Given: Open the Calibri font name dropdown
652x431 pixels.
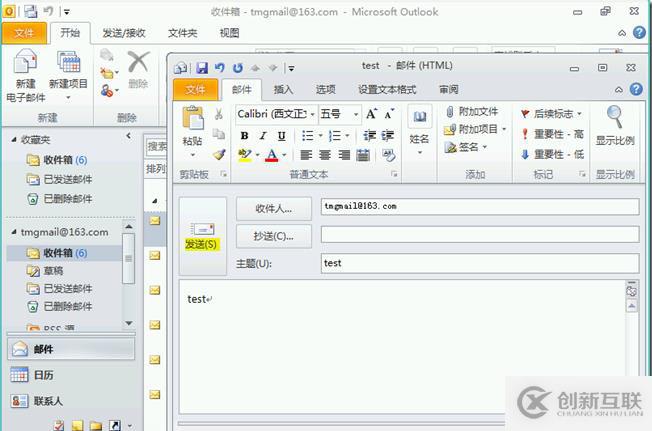Looking at the screenshot, I should point(312,114).
